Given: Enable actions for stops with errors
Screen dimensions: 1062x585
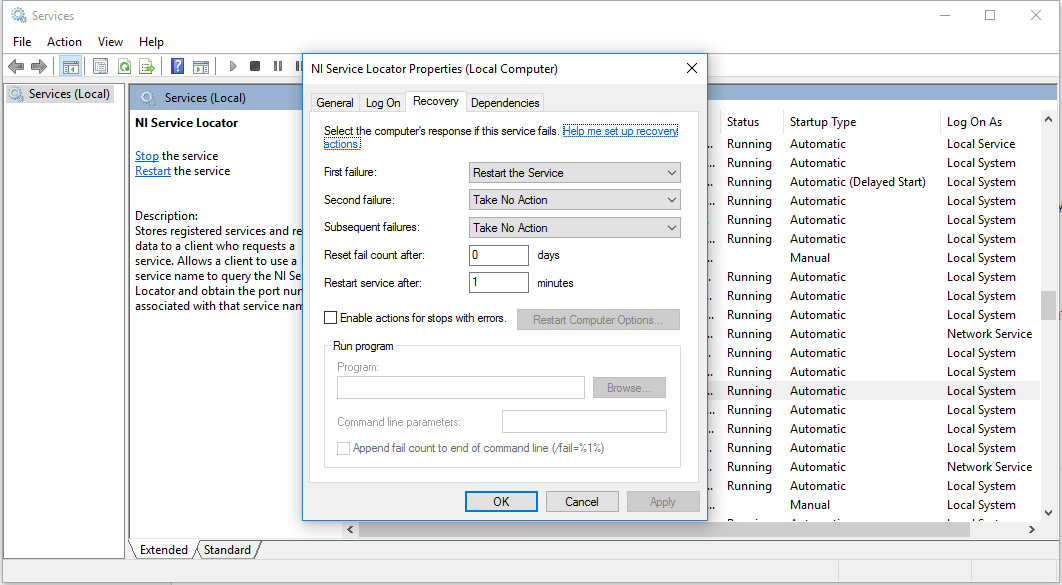Looking at the screenshot, I should coord(331,318).
